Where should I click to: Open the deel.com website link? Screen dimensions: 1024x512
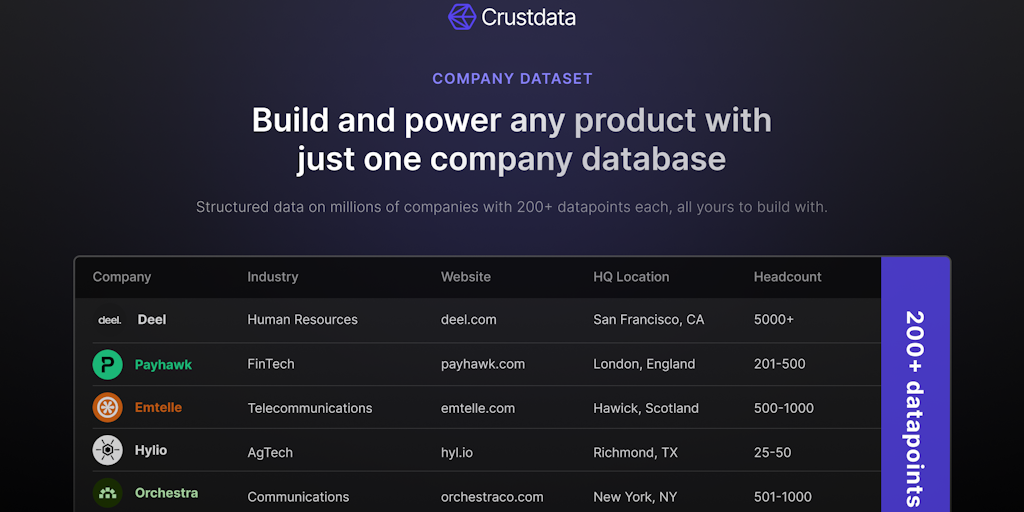tap(469, 320)
